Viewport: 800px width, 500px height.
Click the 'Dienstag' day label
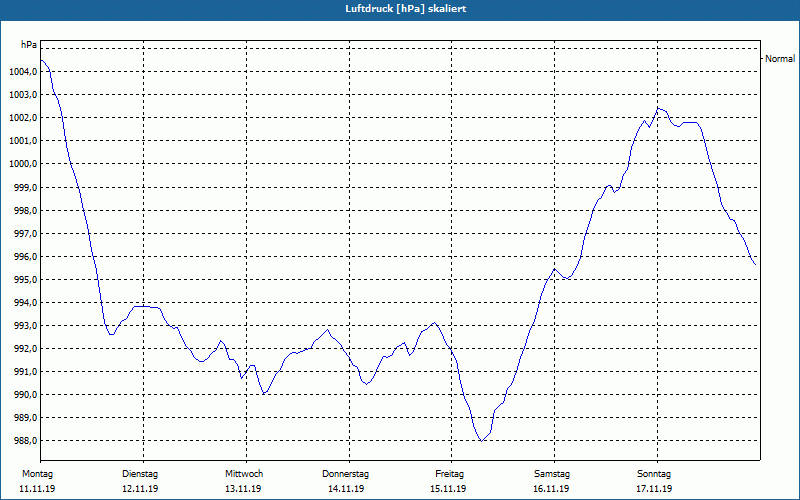(x=140, y=474)
